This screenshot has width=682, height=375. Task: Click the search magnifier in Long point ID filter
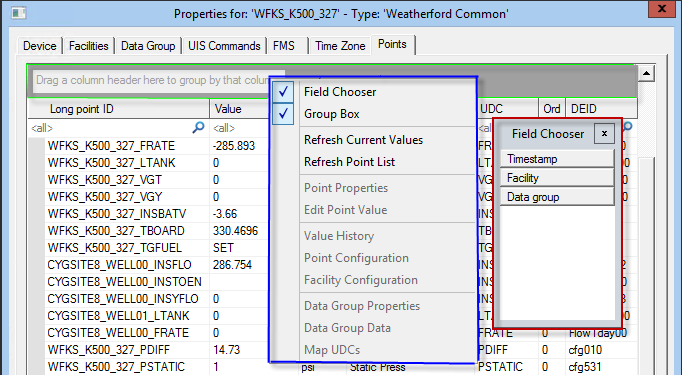coord(198,127)
